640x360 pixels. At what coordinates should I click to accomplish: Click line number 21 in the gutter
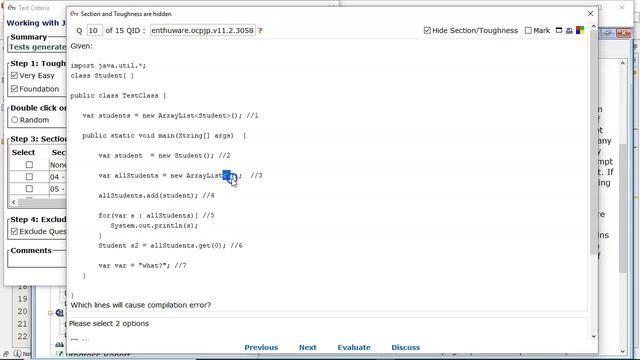pos(22,324)
